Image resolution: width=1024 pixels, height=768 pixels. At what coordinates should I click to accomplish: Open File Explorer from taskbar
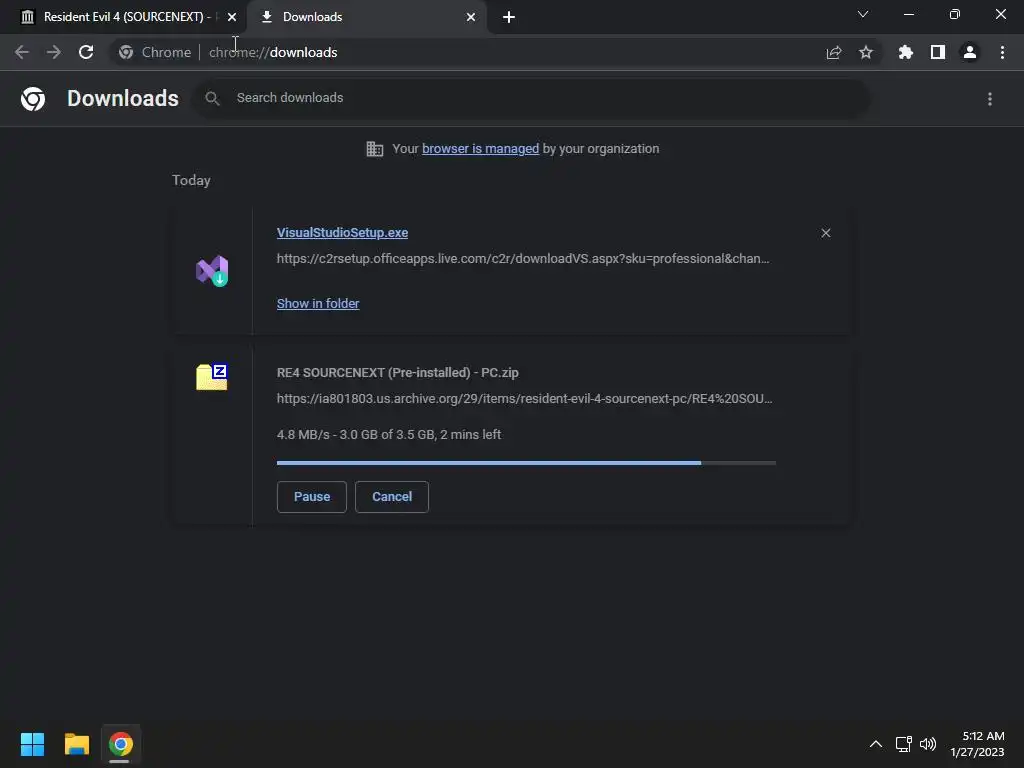[x=76, y=744]
